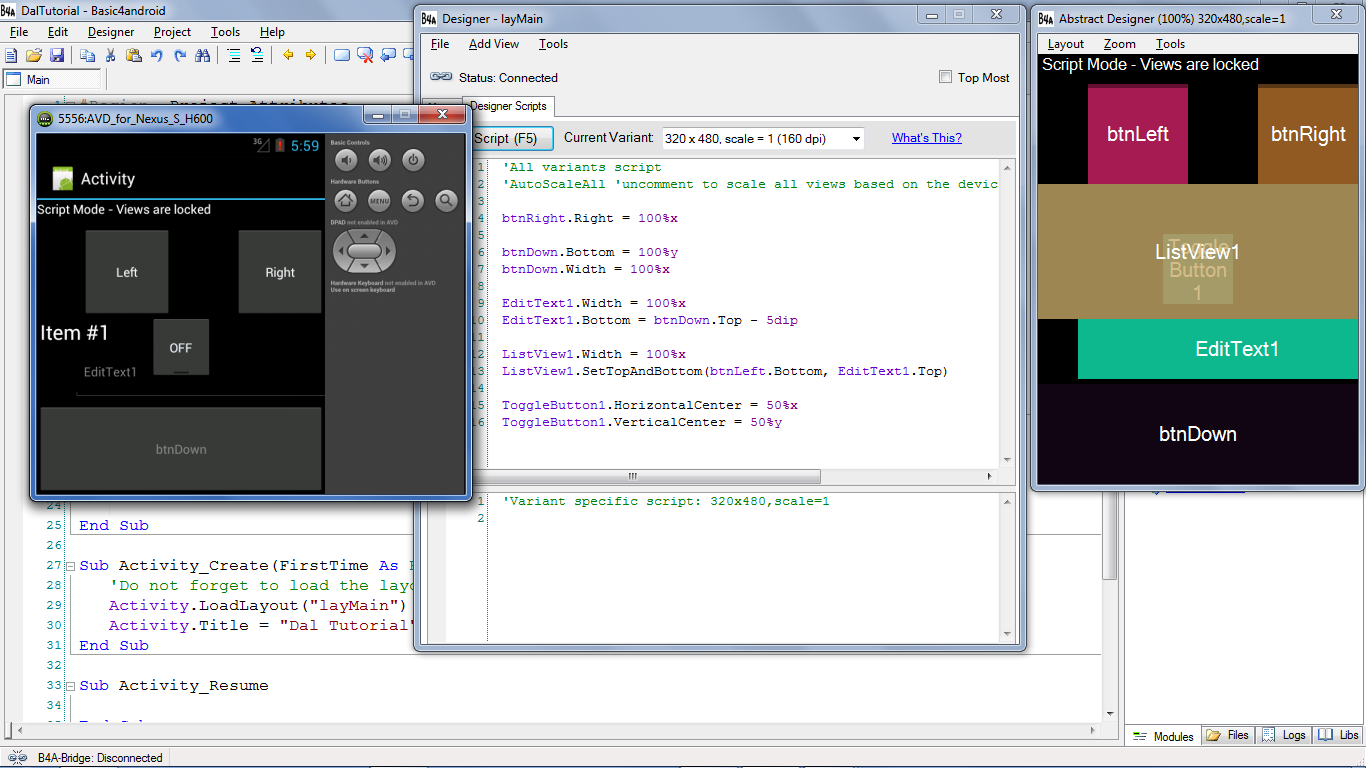1366x768 pixels.
Task: Open Add View menu in Designer
Action: click(x=494, y=44)
